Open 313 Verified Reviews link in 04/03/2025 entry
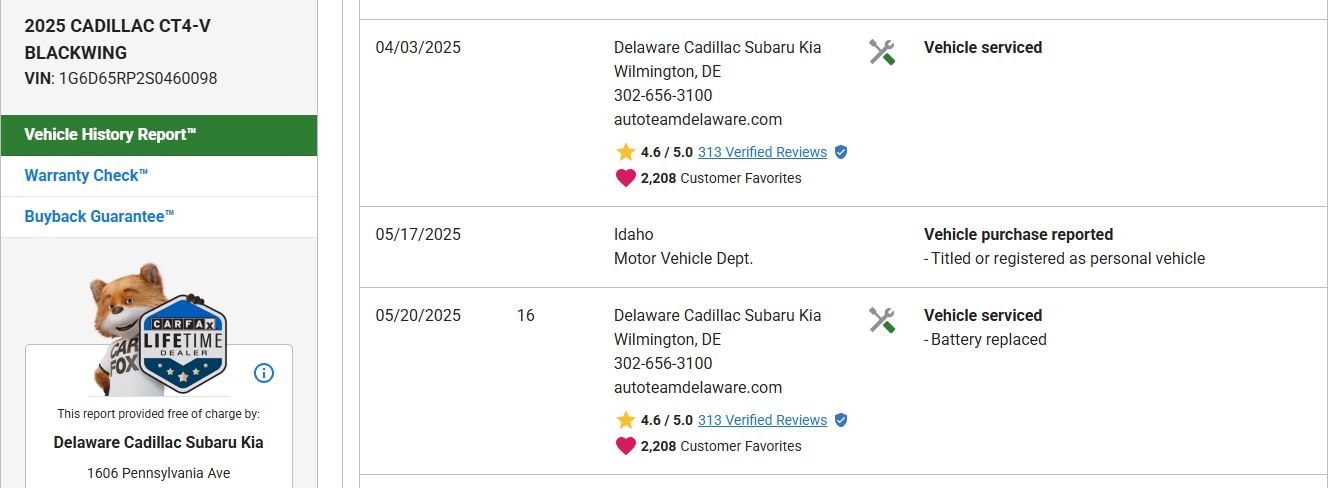Screen dimensions: 1344x488 pyautogui.click(x=762, y=152)
